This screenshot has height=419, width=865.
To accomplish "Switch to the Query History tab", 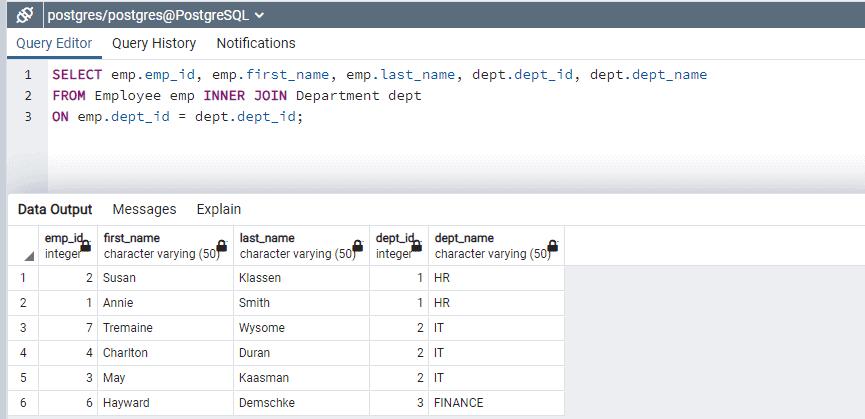I will click(154, 43).
